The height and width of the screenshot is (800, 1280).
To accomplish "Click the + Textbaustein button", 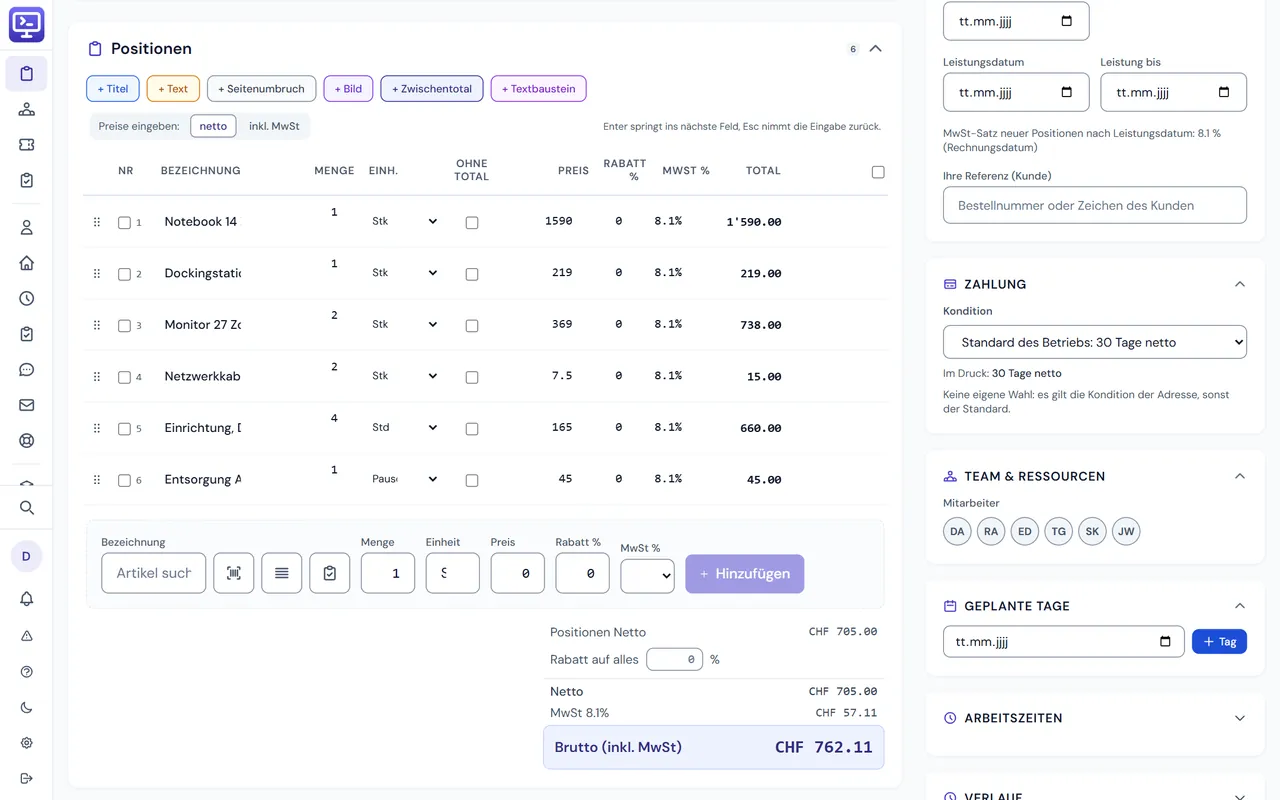I will click(539, 89).
